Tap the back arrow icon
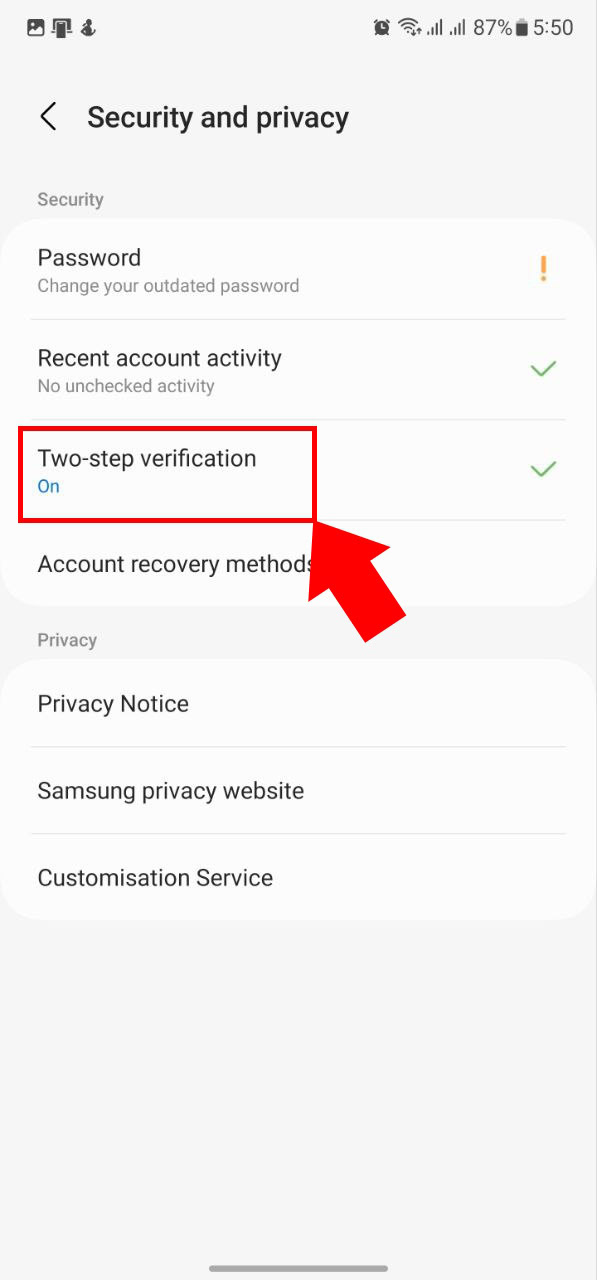The image size is (597, 1280). coord(48,117)
